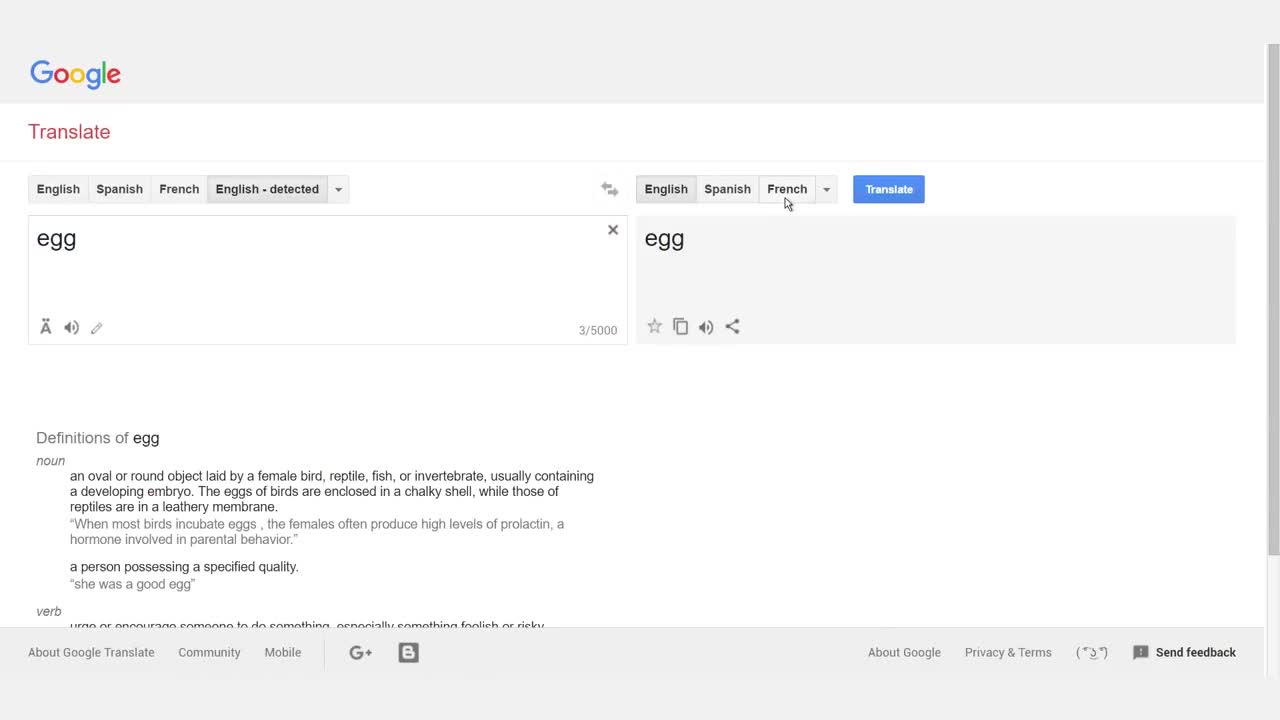
Task: Toggle the English - detected source option
Action: [x=267, y=189]
